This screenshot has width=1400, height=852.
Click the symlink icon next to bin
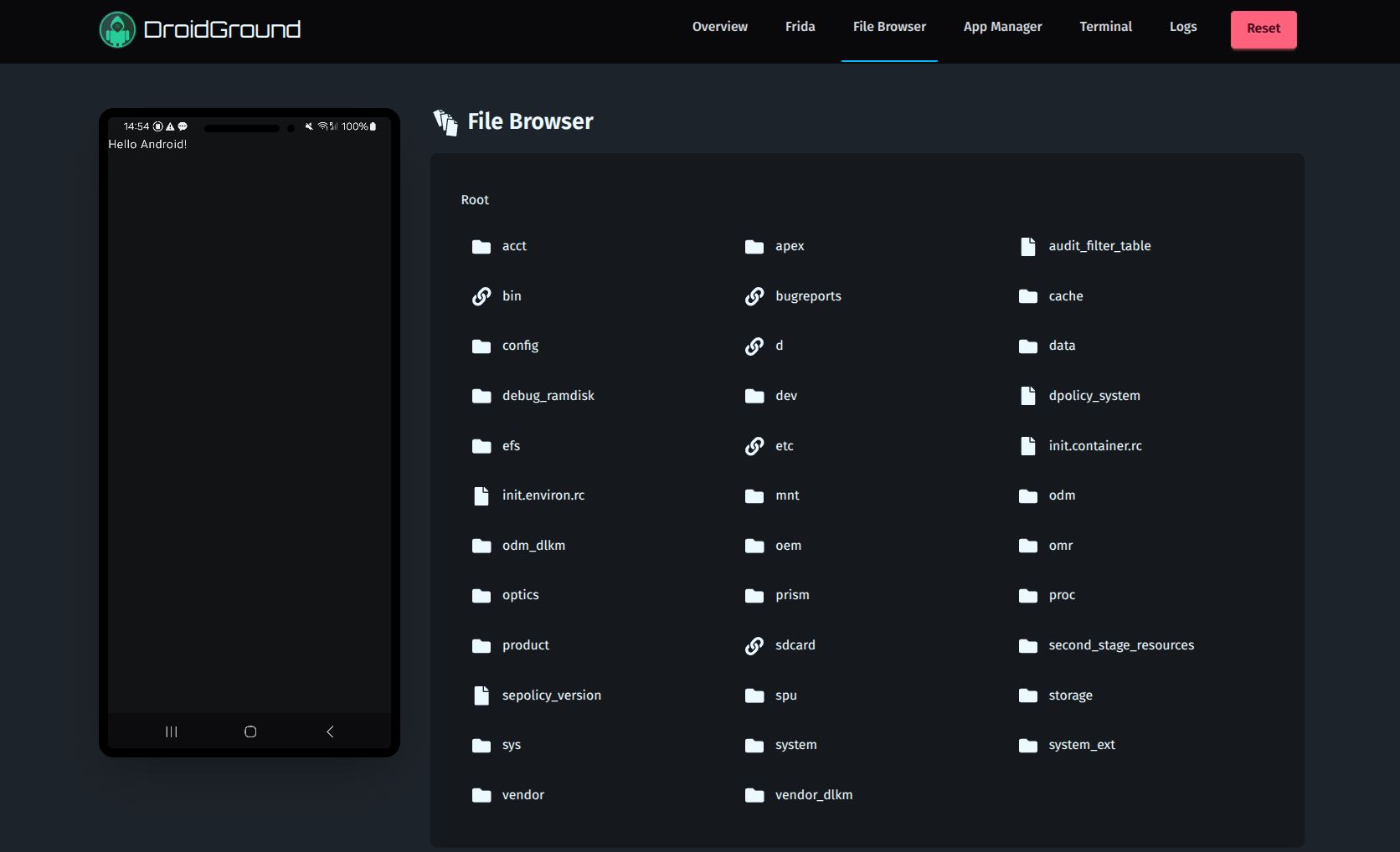pyautogui.click(x=481, y=295)
